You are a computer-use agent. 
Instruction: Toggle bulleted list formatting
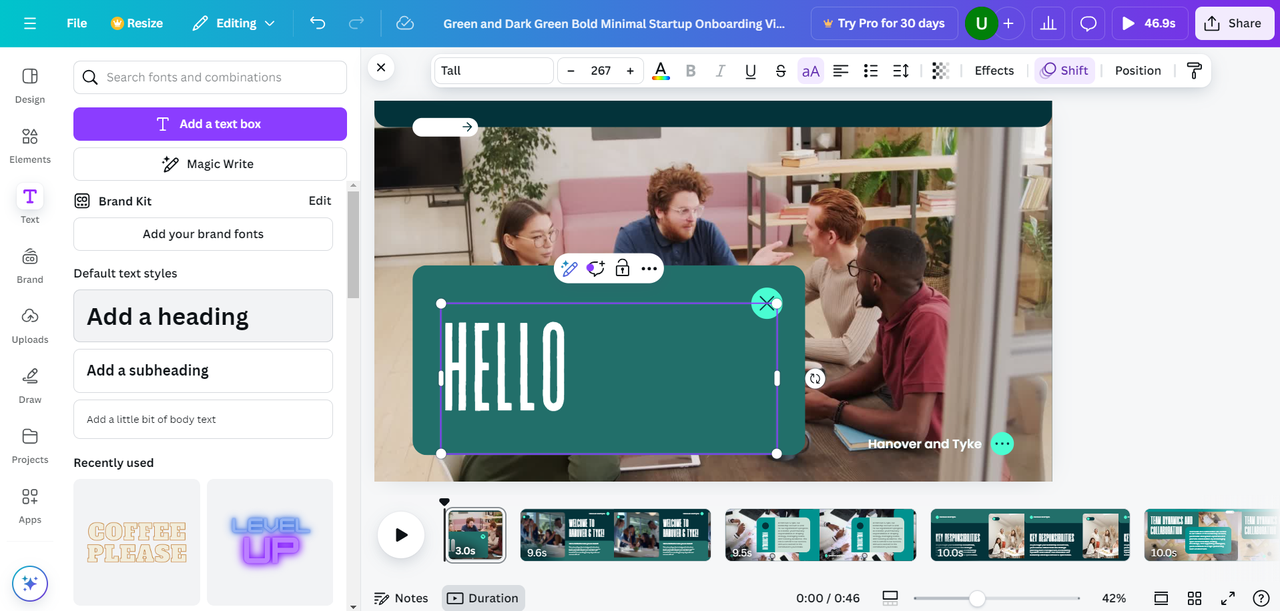coord(871,70)
